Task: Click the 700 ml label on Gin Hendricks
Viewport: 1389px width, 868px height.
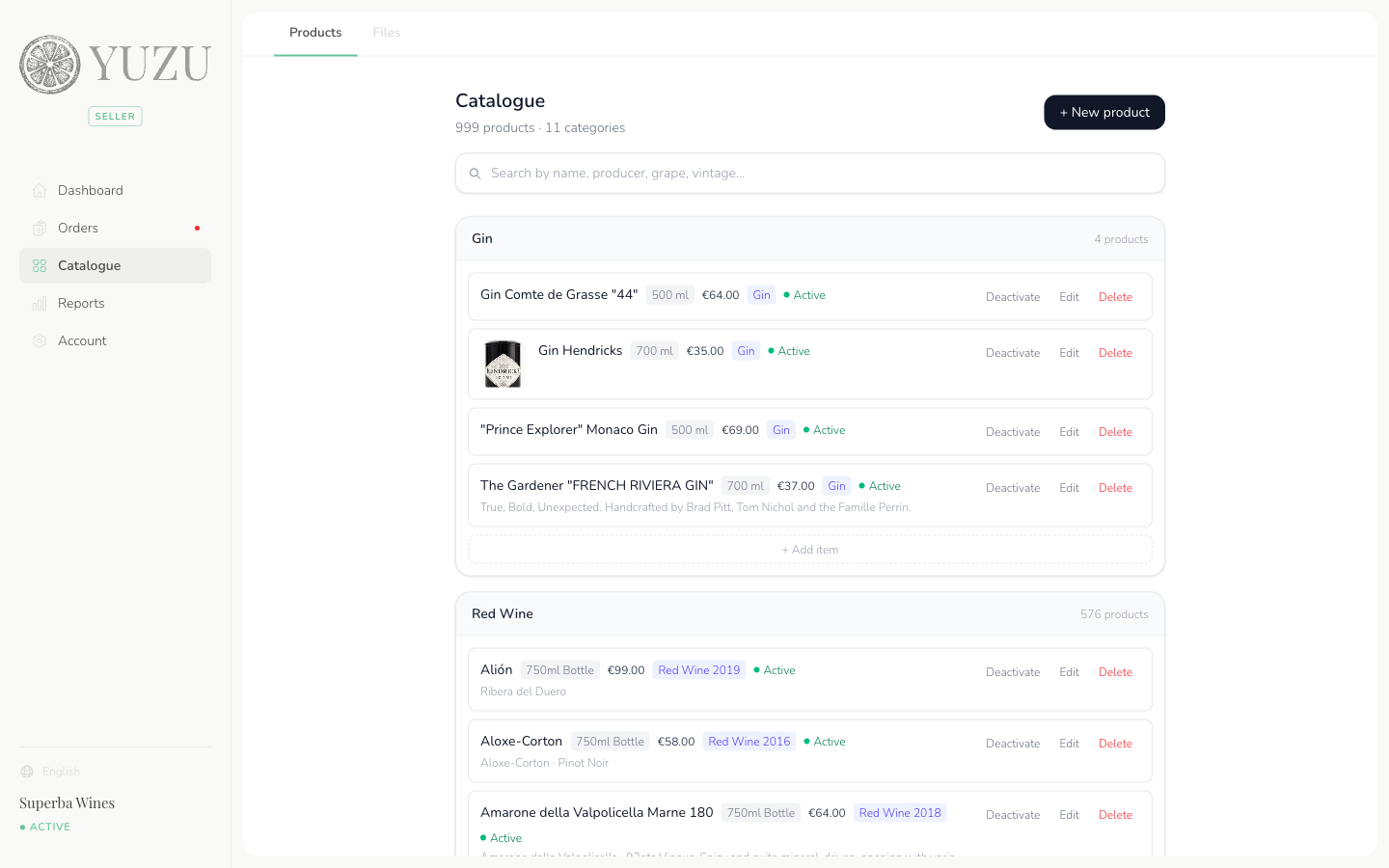Action: point(655,351)
